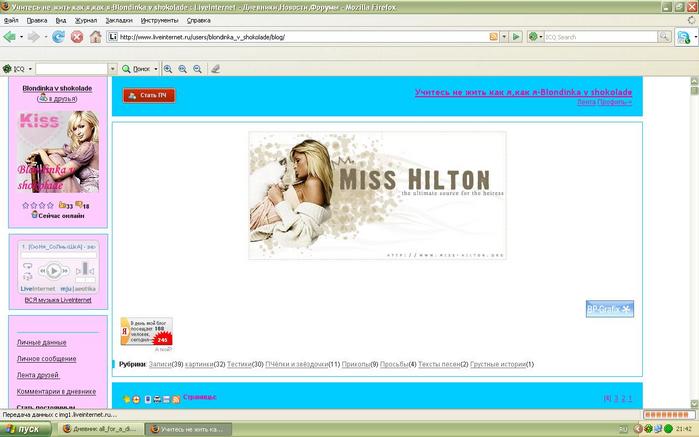The width and height of the screenshot is (699, 437).
Task: Reload the page with the Refresh icon
Action: 58,37
